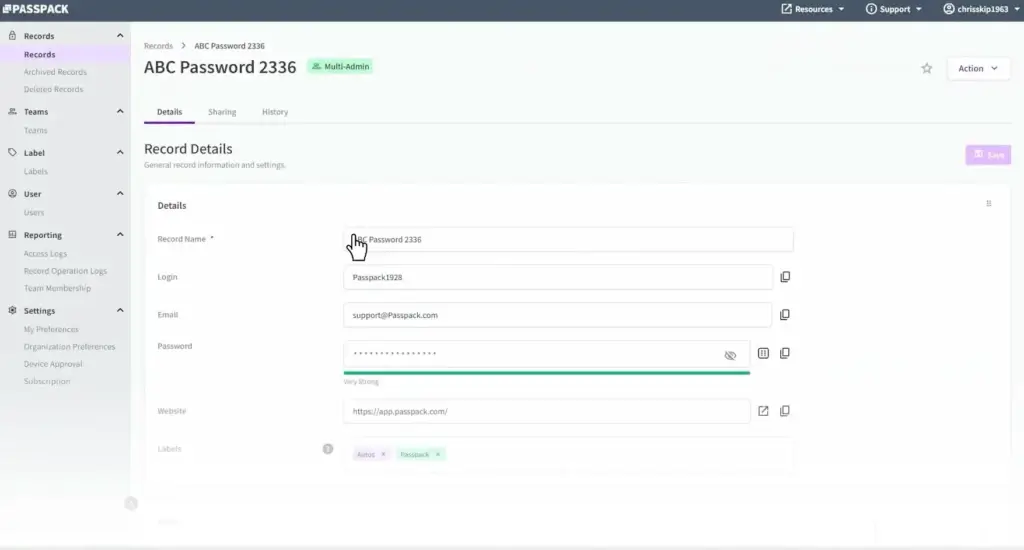The height and width of the screenshot is (550, 1024).
Task: Collapse the Reporting sidebar section
Action: click(x=120, y=235)
